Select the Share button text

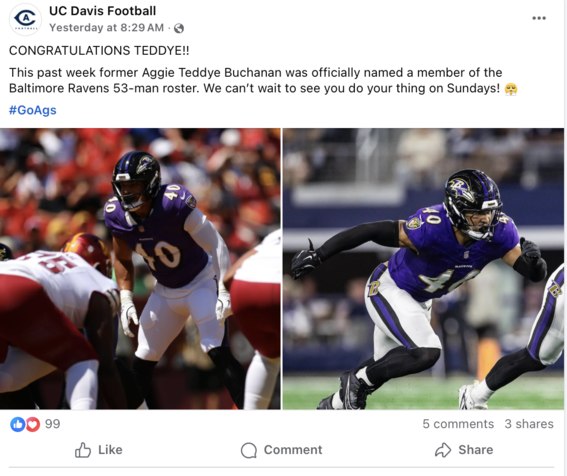476,450
